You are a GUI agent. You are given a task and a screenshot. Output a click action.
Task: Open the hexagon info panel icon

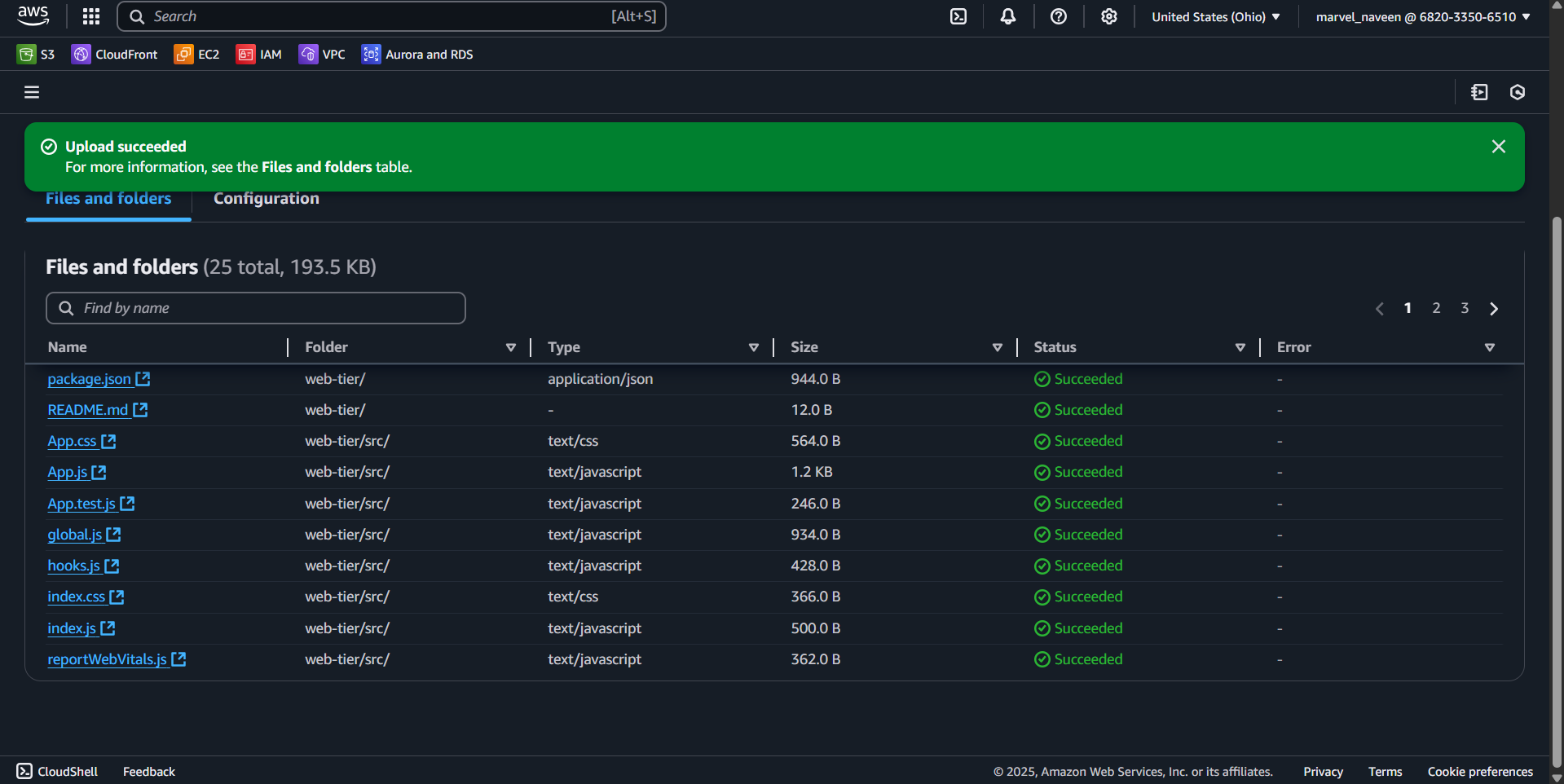pos(1518,92)
